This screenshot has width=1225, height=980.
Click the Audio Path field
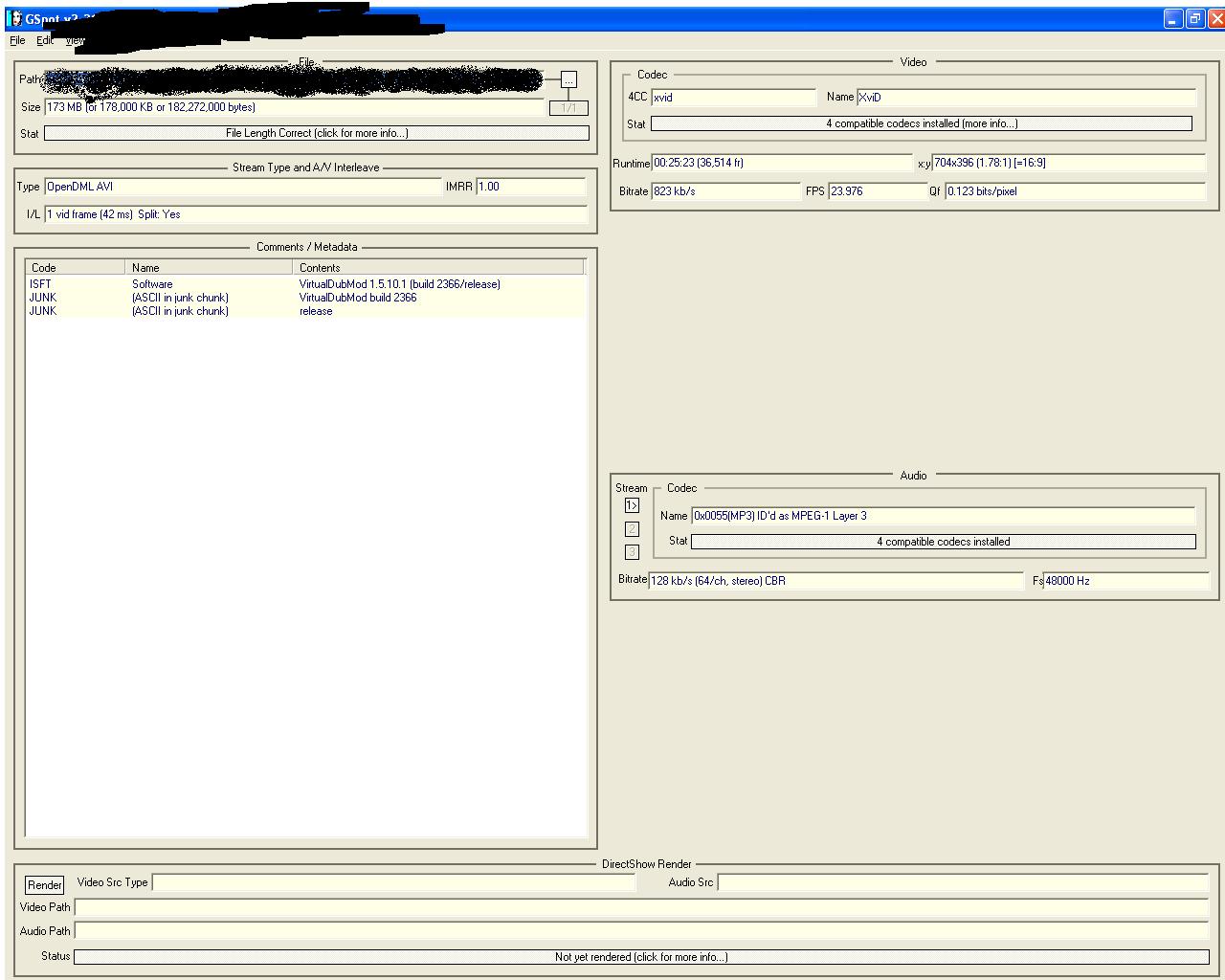pos(641,931)
